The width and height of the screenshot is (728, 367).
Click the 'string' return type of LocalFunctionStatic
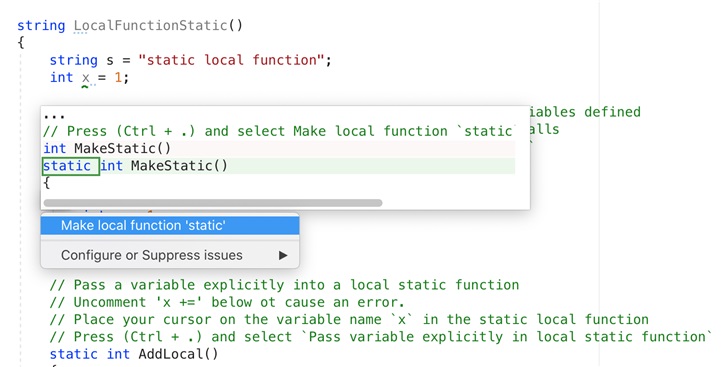click(41, 25)
